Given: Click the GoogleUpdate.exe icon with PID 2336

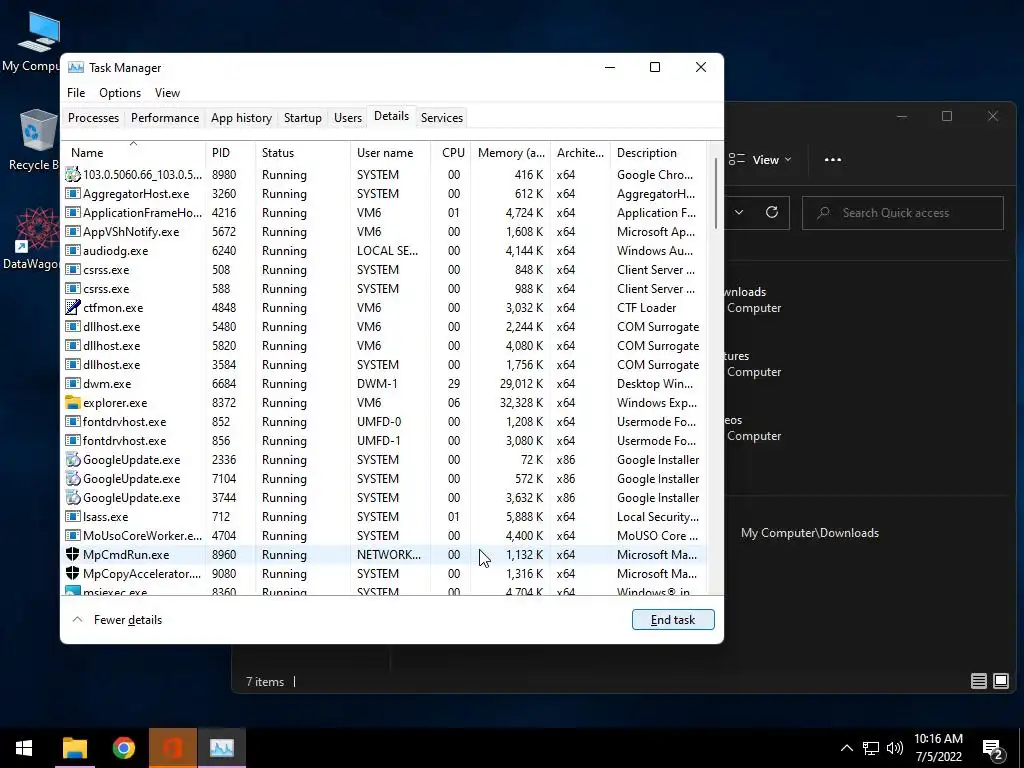Looking at the screenshot, I should click(72, 460).
